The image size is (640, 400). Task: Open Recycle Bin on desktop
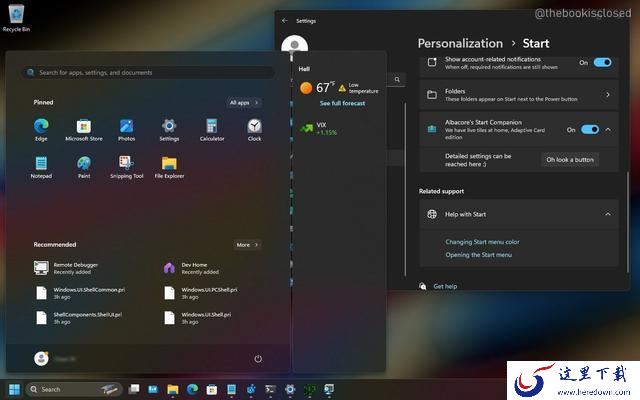pos(16,18)
